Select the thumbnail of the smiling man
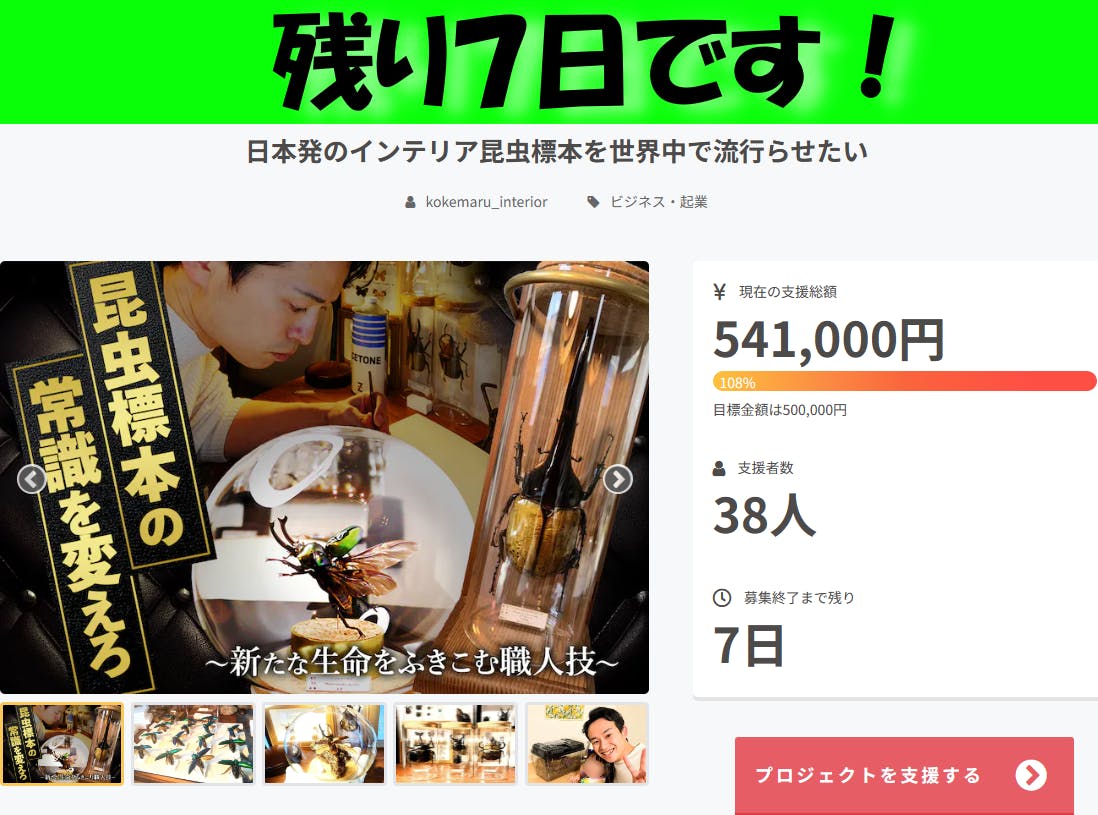The image size is (1098, 815). pyautogui.click(x=587, y=744)
